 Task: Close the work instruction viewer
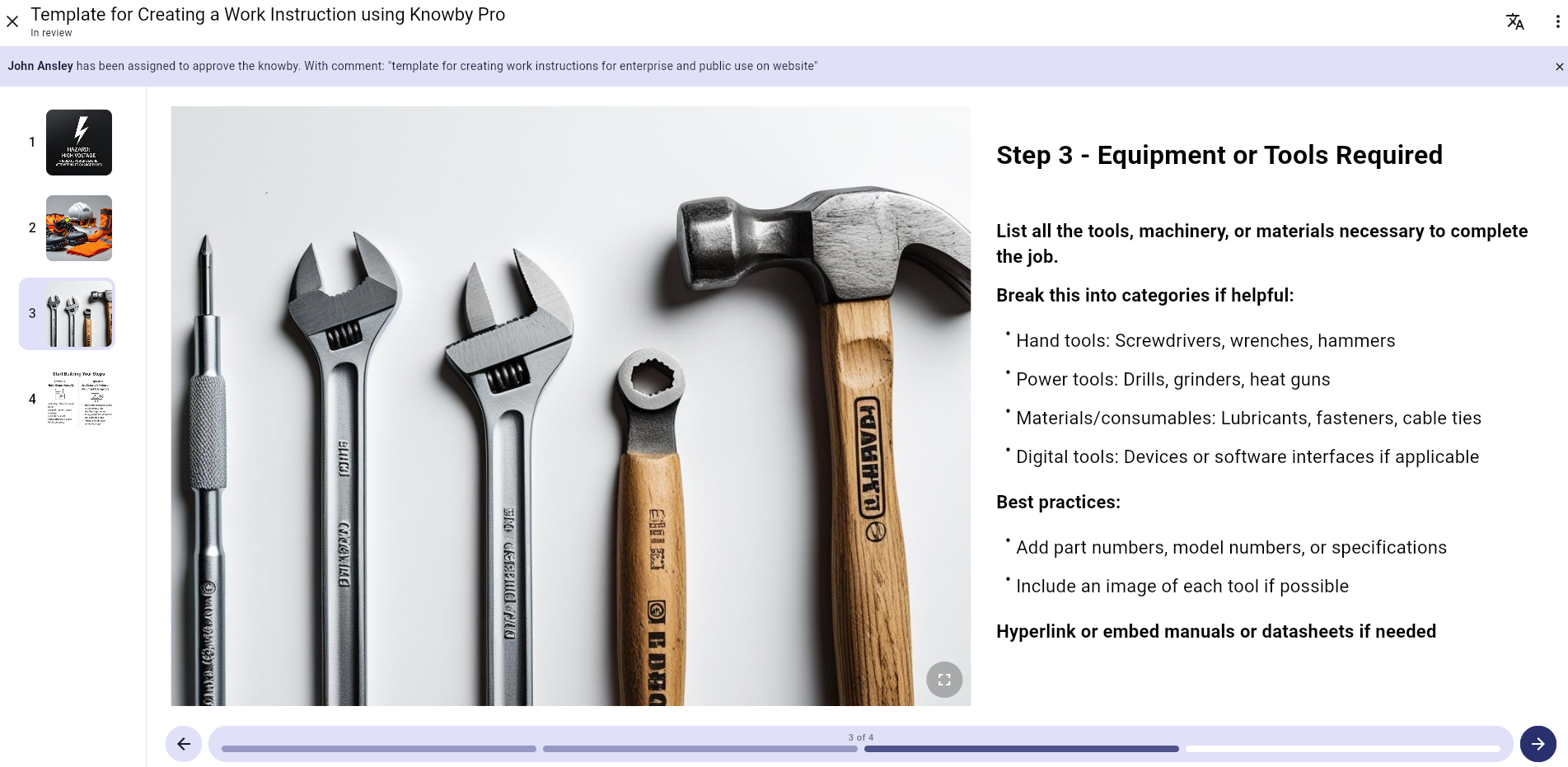point(12,21)
